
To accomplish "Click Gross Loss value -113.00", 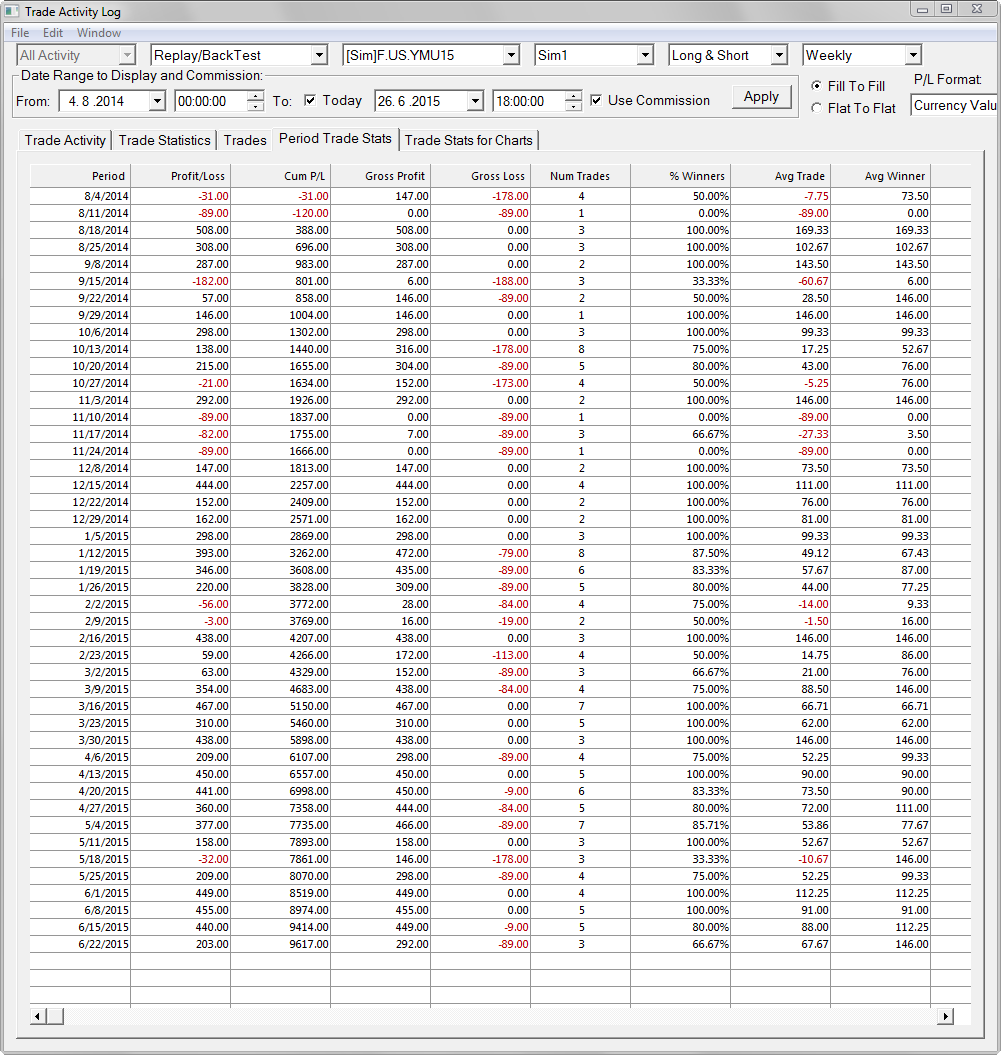I will pyautogui.click(x=480, y=655).
